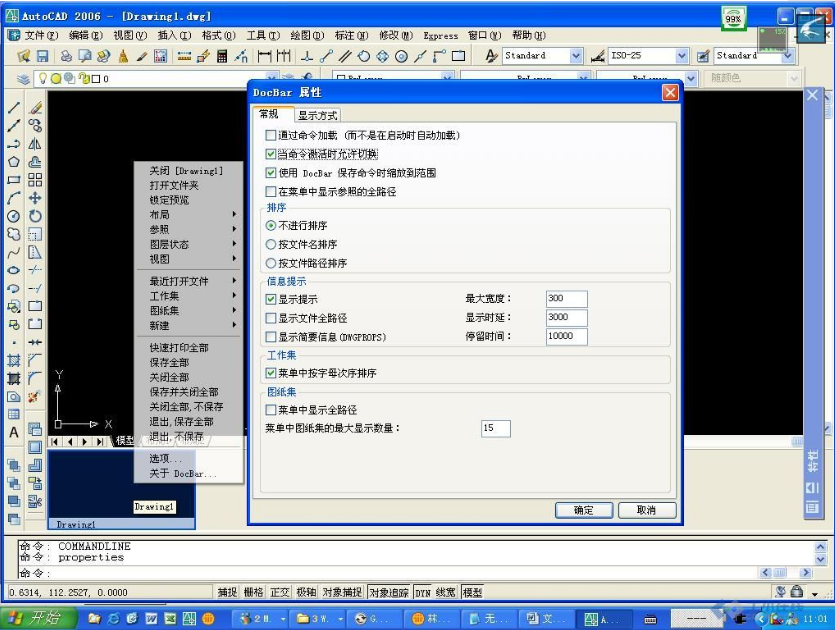Image resolution: width=835 pixels, height=630 pixels.
Task: Toggle object snap status bar button
Action: coord(342,592)
